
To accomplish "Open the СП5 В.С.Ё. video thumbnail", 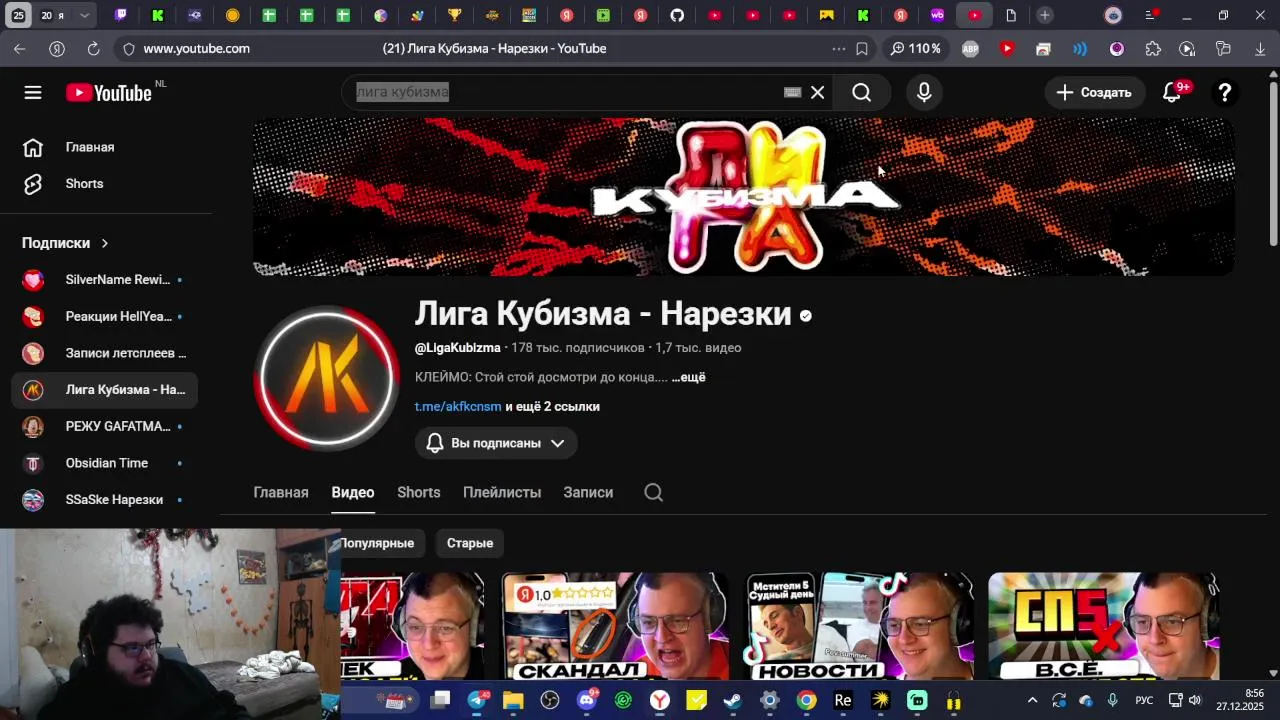I will tap(1104, 627).
